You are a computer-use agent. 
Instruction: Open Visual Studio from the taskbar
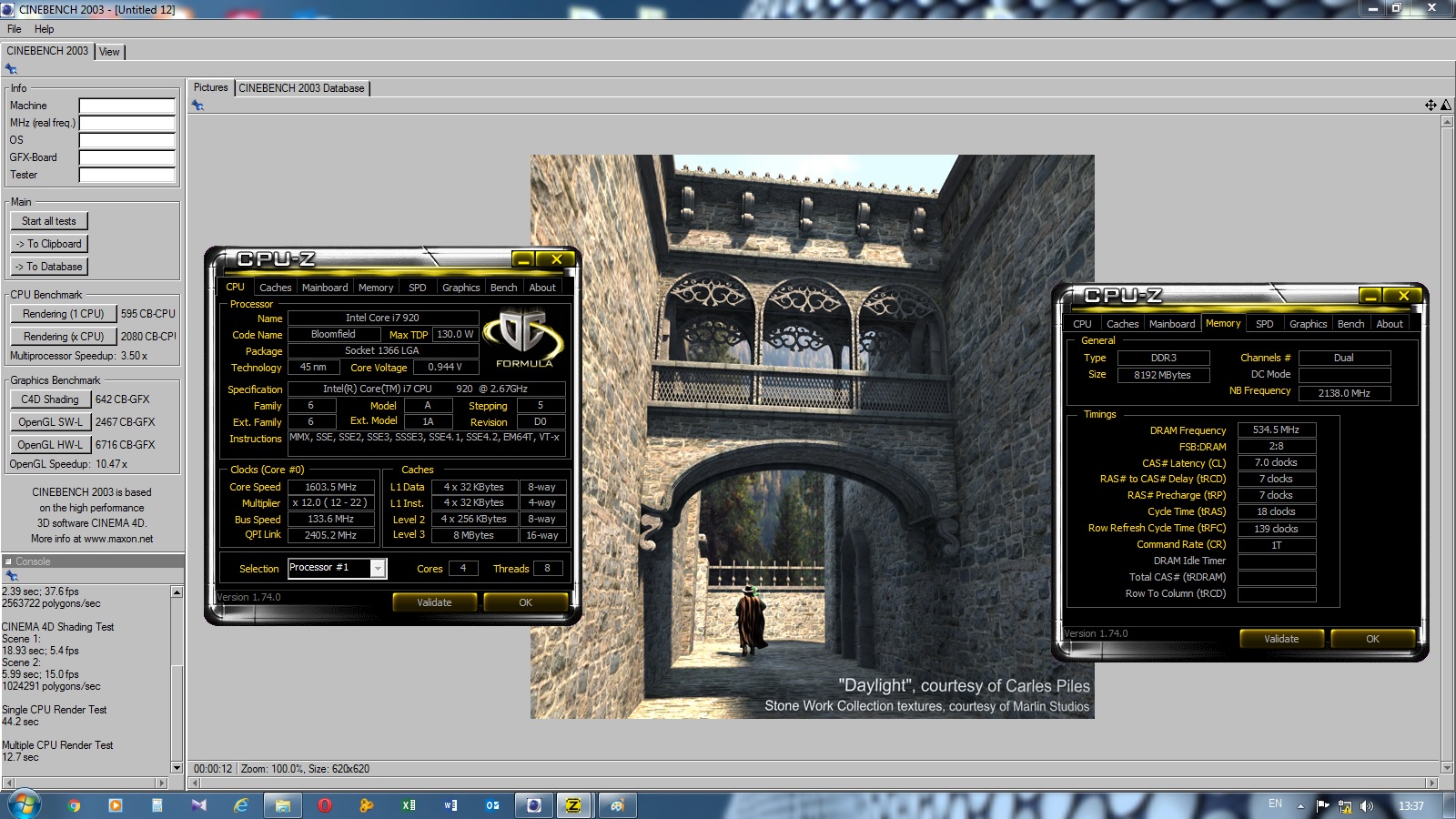coord(198,805)
